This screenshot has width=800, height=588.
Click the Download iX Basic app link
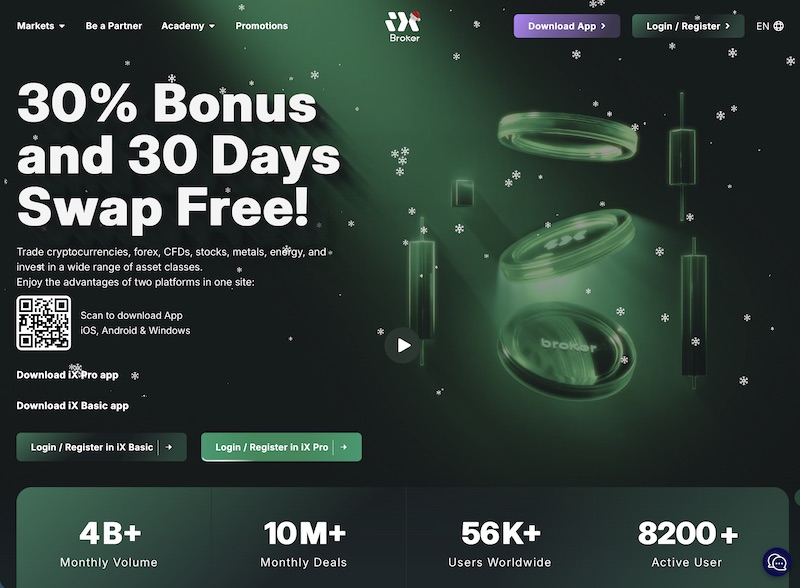tap(72, 406)
